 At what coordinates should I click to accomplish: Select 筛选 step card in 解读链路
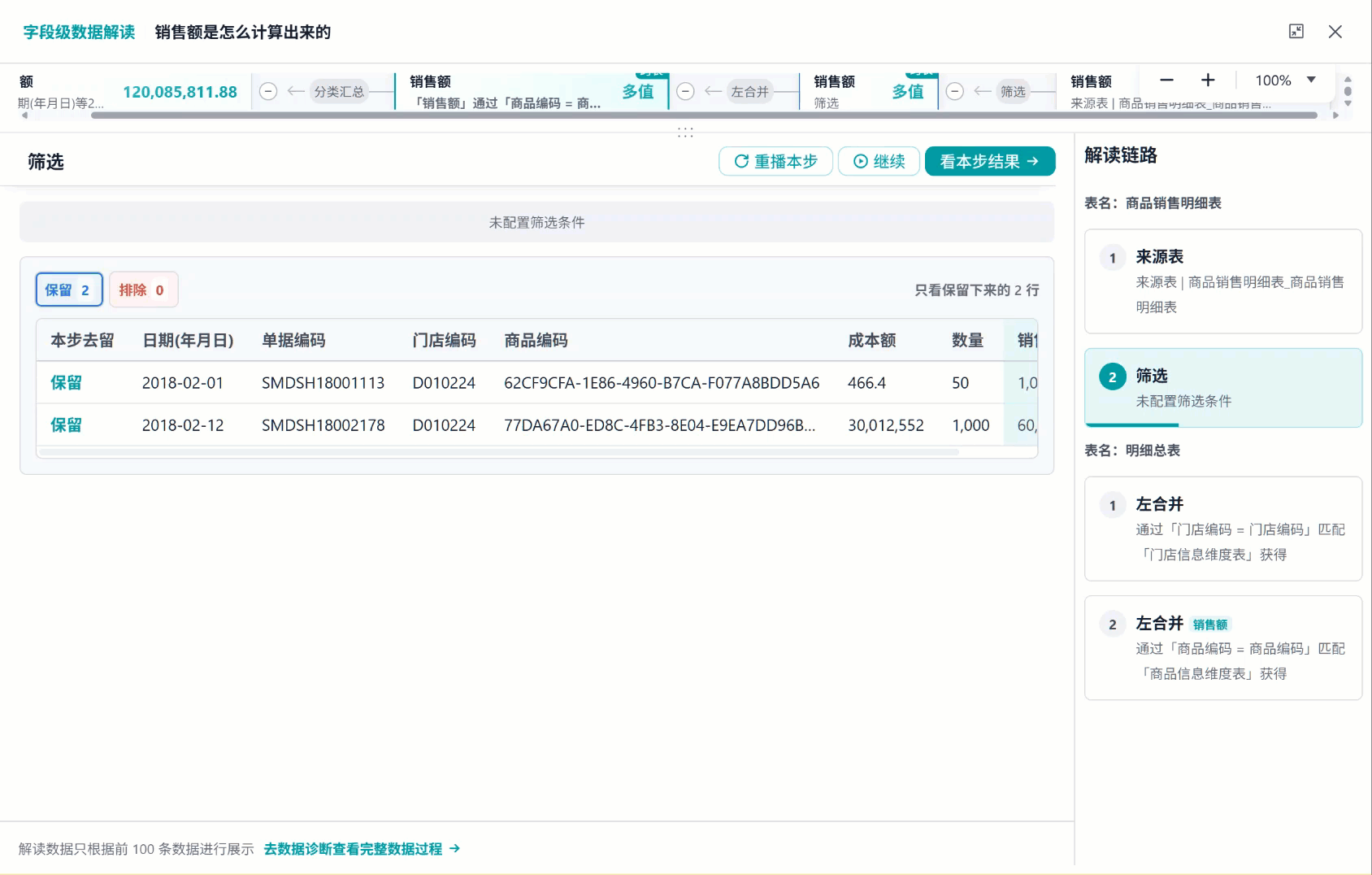[1223, 388]
